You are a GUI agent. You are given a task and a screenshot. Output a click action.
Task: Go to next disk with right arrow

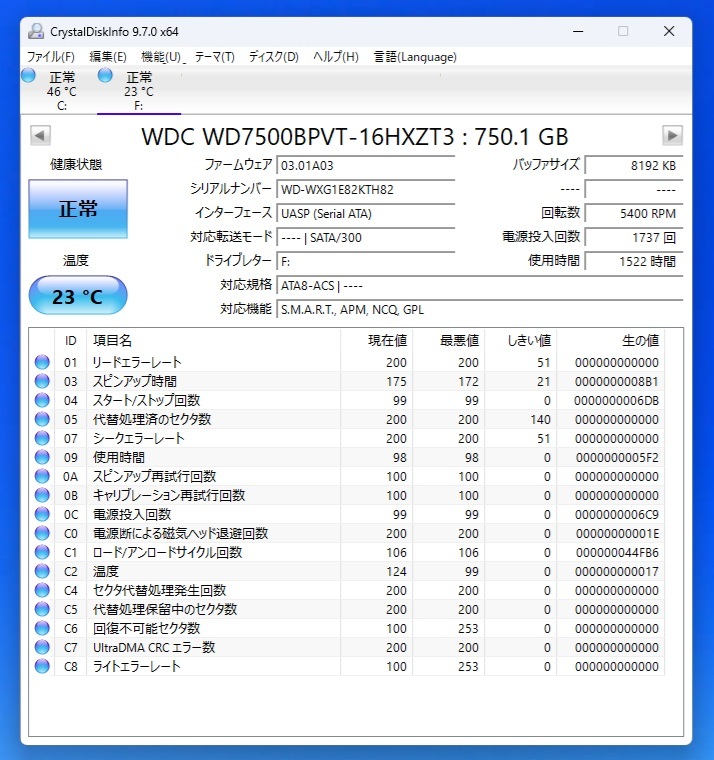[x=672, y=135]
